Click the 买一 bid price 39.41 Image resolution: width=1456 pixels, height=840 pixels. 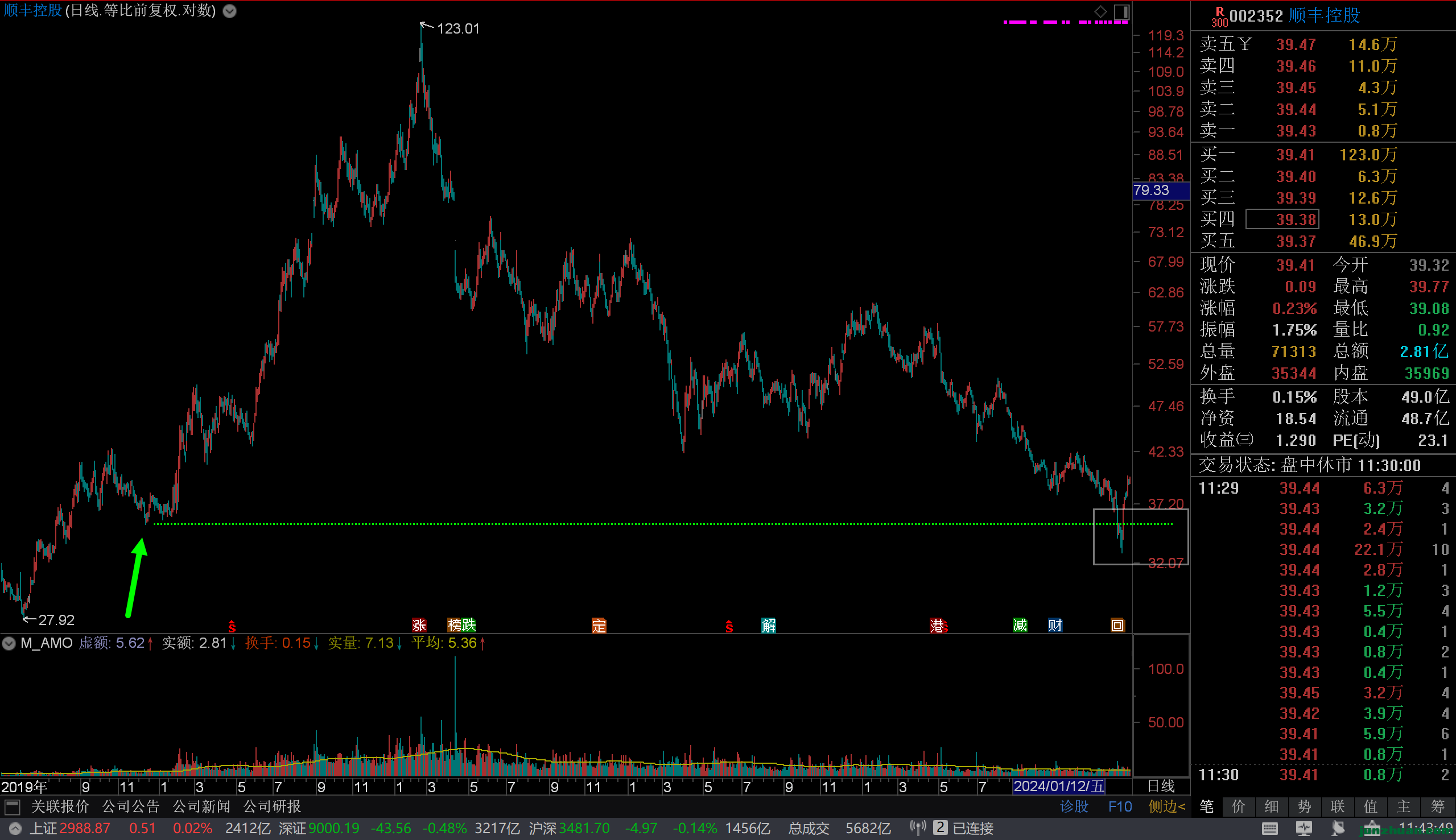click(x=1296, y=155)
